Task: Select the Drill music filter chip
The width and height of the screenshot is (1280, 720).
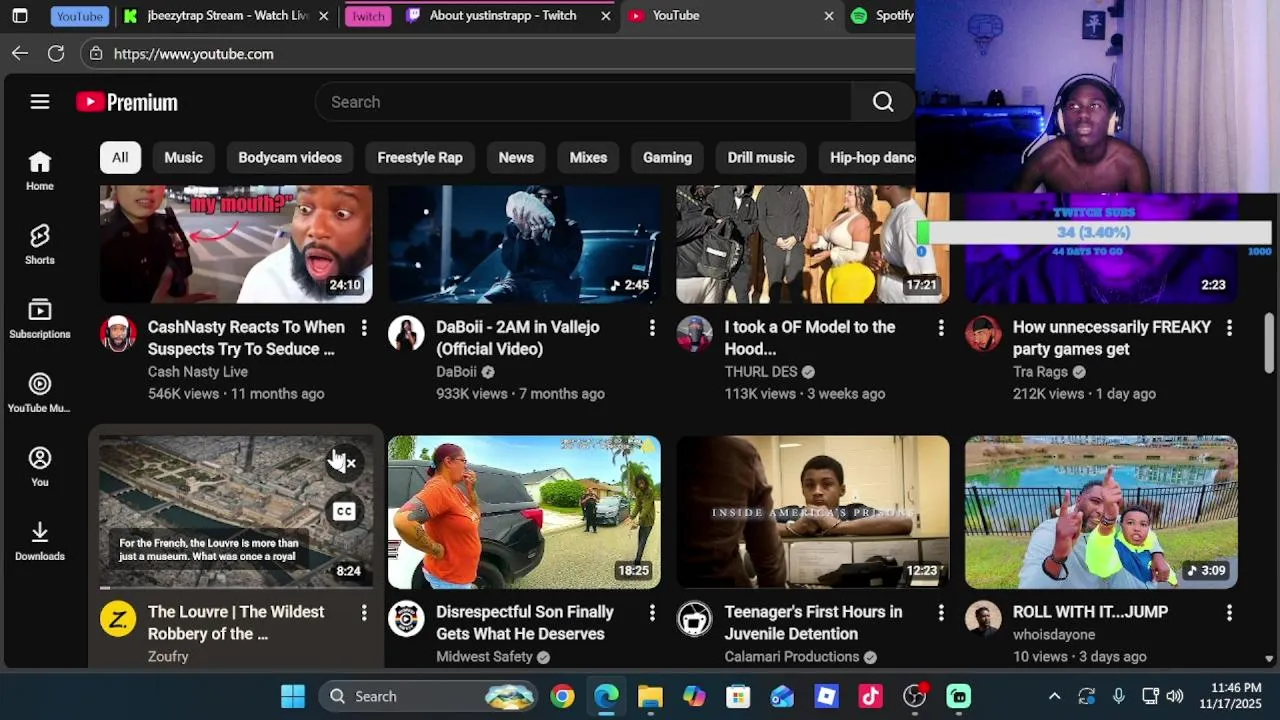Action: pyautogui.click(x=761, y=157)
